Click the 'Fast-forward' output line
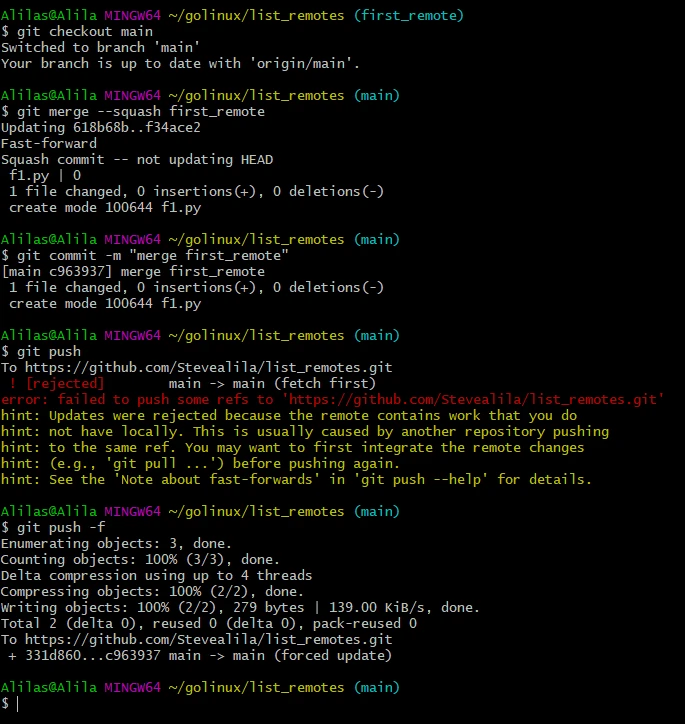The height and width of the screenshot is (724, 685). [49, 143]
